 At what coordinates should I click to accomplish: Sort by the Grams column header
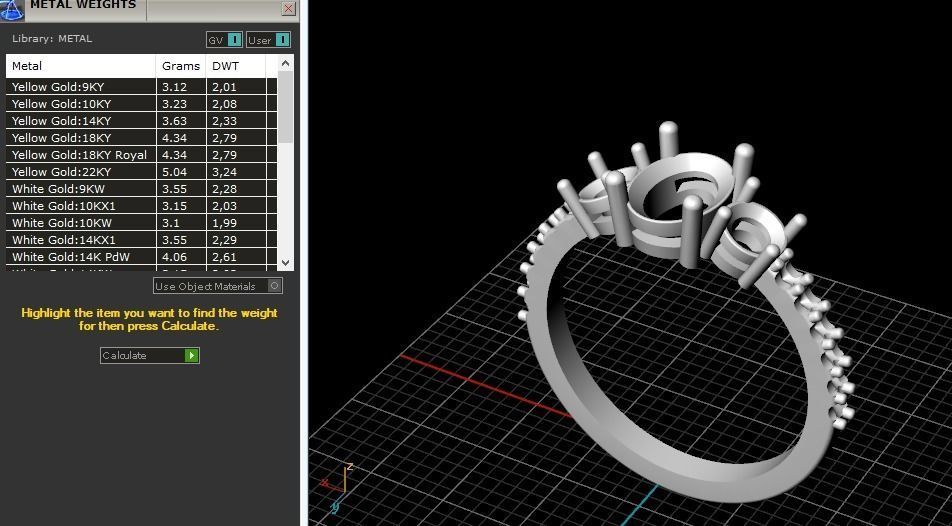(x=181, y=66)
